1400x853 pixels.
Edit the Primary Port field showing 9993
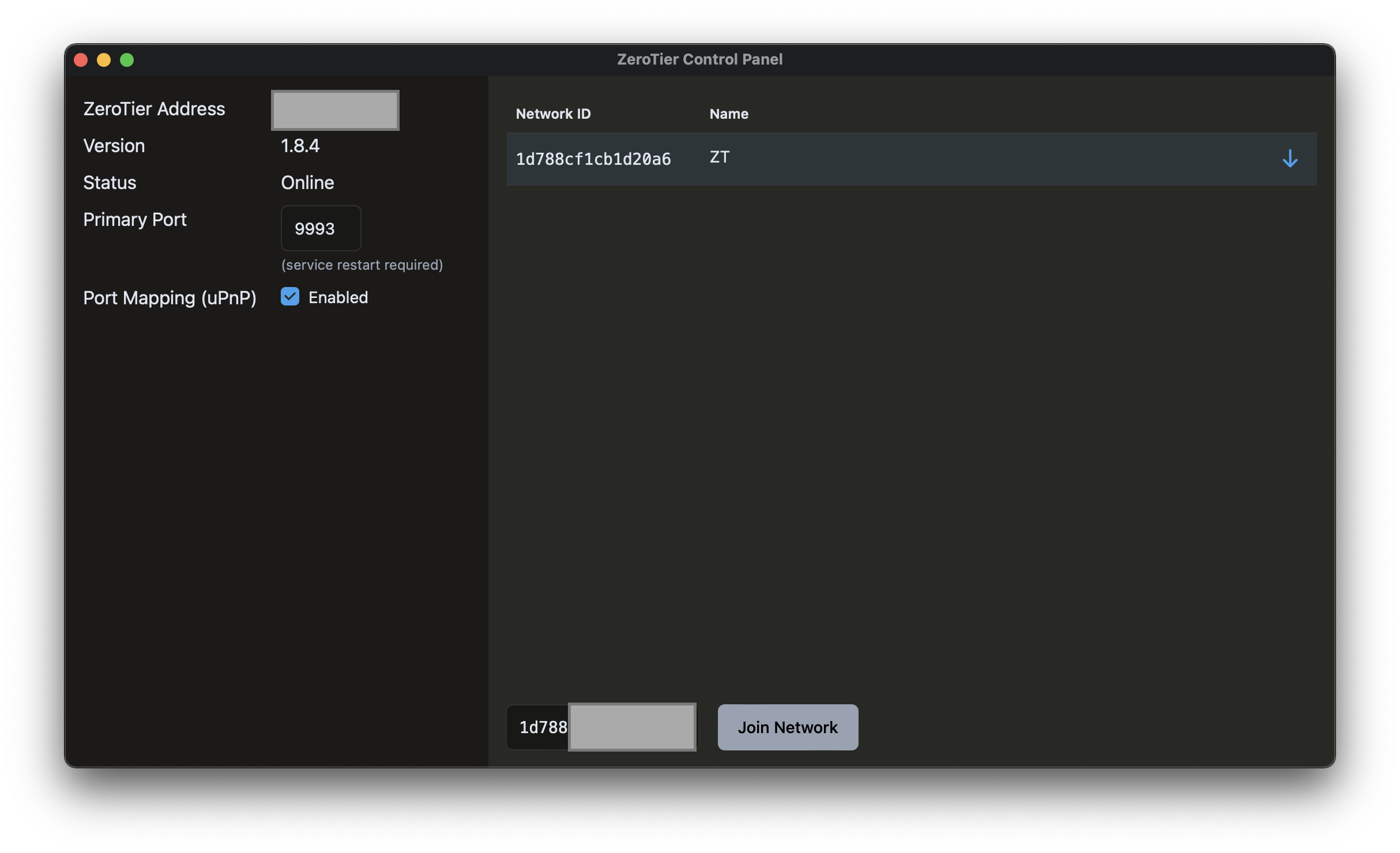point(321,228)
